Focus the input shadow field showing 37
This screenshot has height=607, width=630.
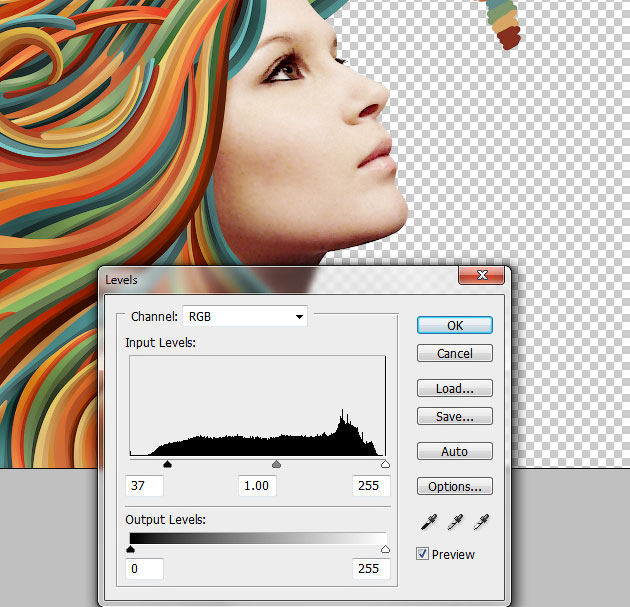[x=145, y=486]
